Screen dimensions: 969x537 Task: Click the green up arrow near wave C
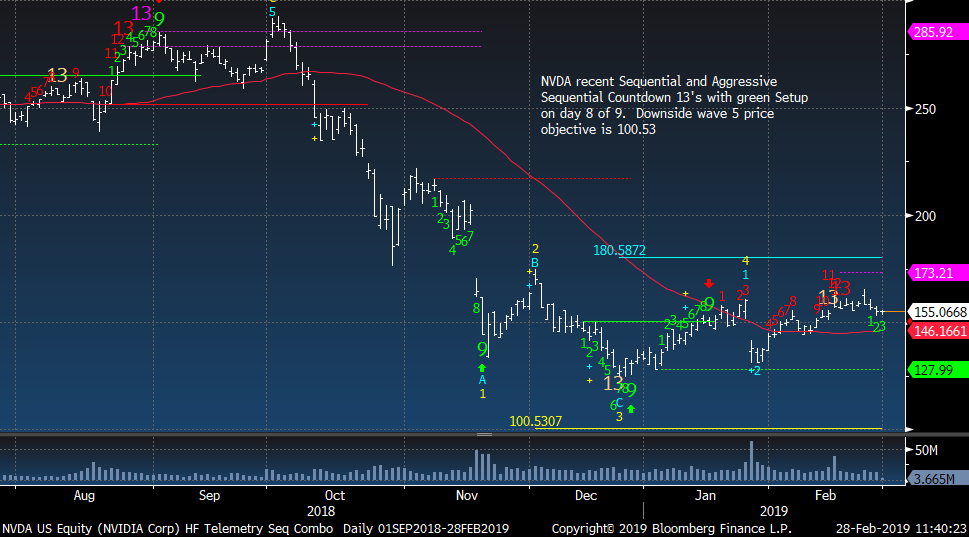point(631,408)
